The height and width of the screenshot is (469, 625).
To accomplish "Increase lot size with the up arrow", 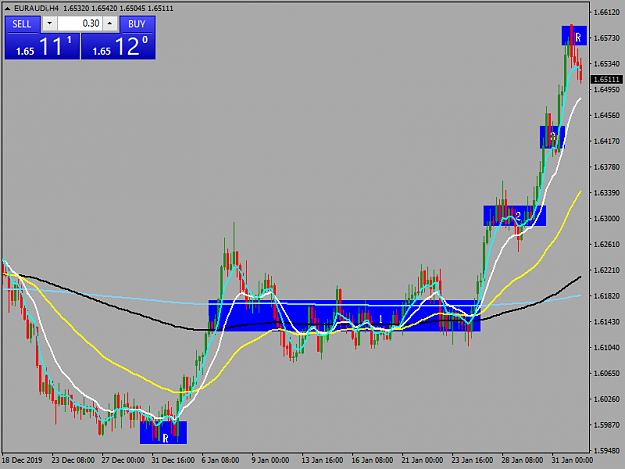I will [x=110, y=24].
